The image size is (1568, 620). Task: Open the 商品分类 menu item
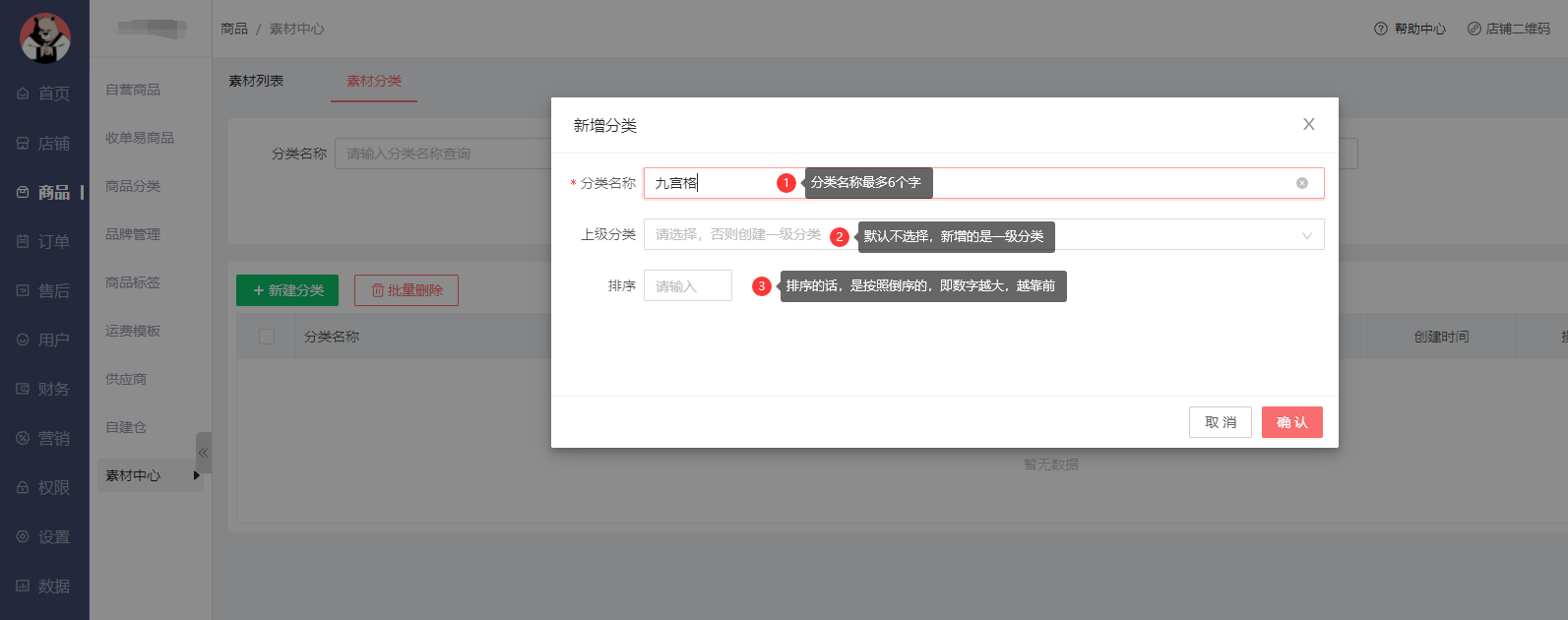coord(133,186)
